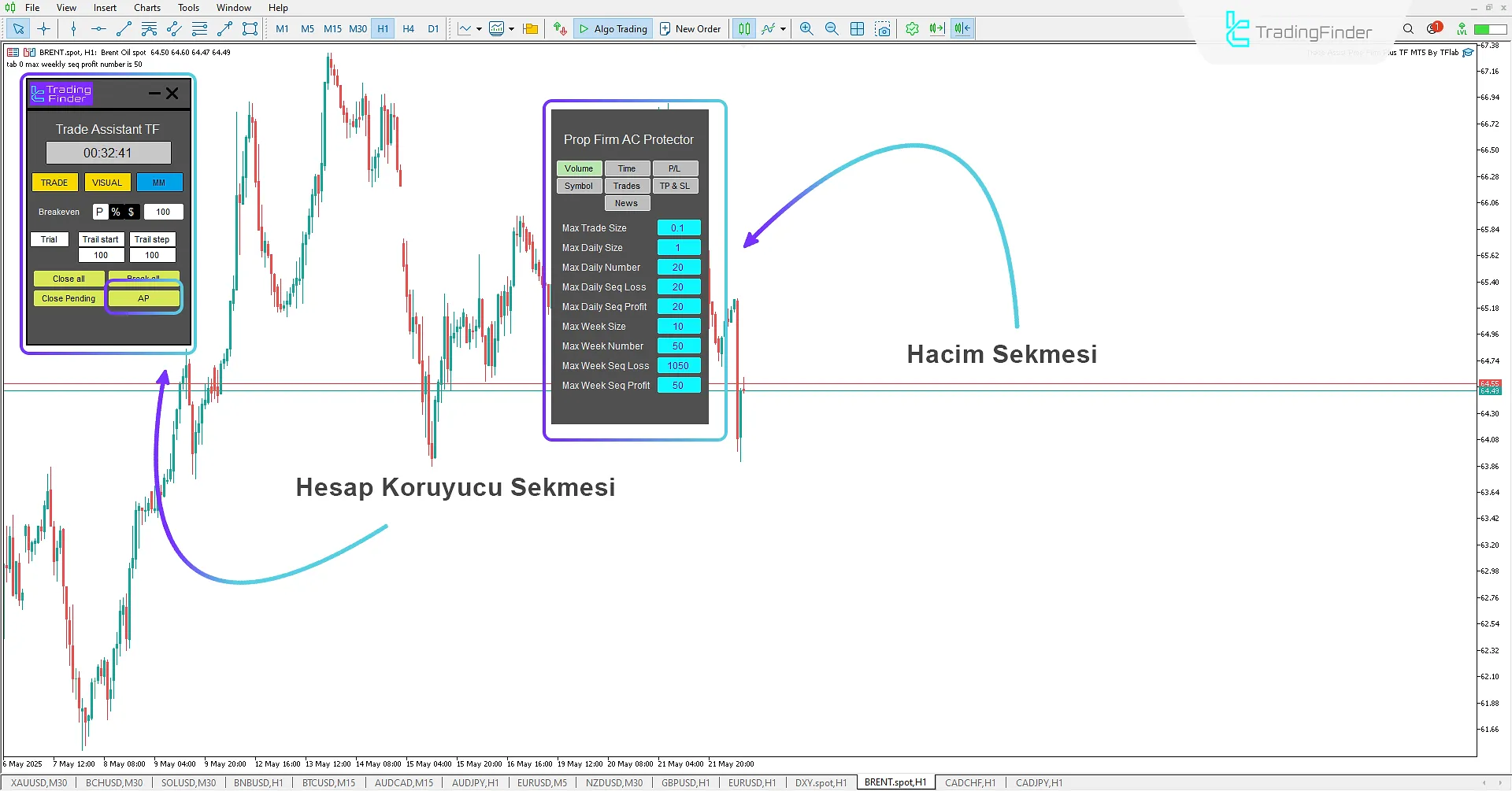Image resolution: width=1512 pixels, height=791 pixels.
Task: Activate the vertical line drawing tool
Action: pos(72,28)
